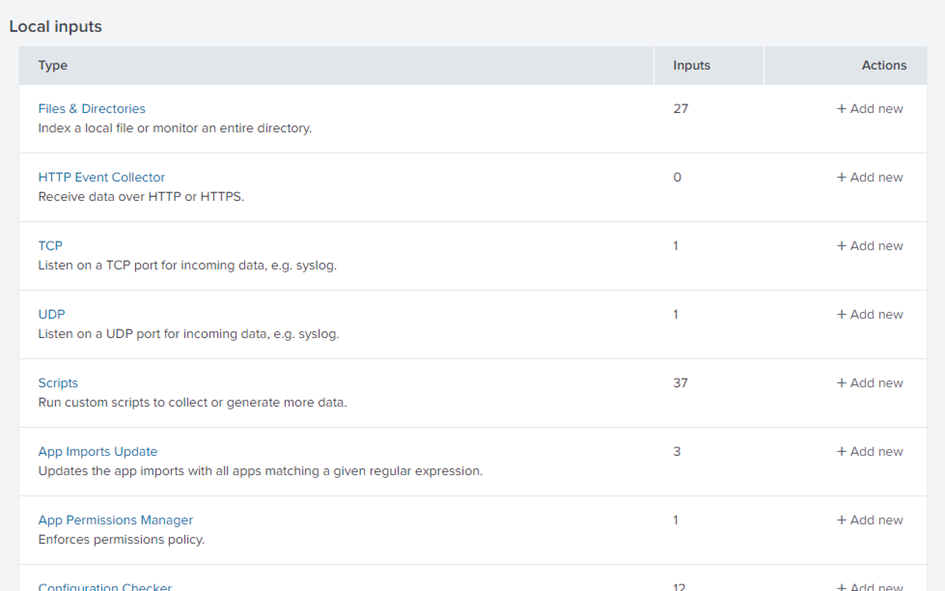Click the Files & Directories input count 27
The width and height of the screenshot is (945, 591).
[x=681, y=109]
